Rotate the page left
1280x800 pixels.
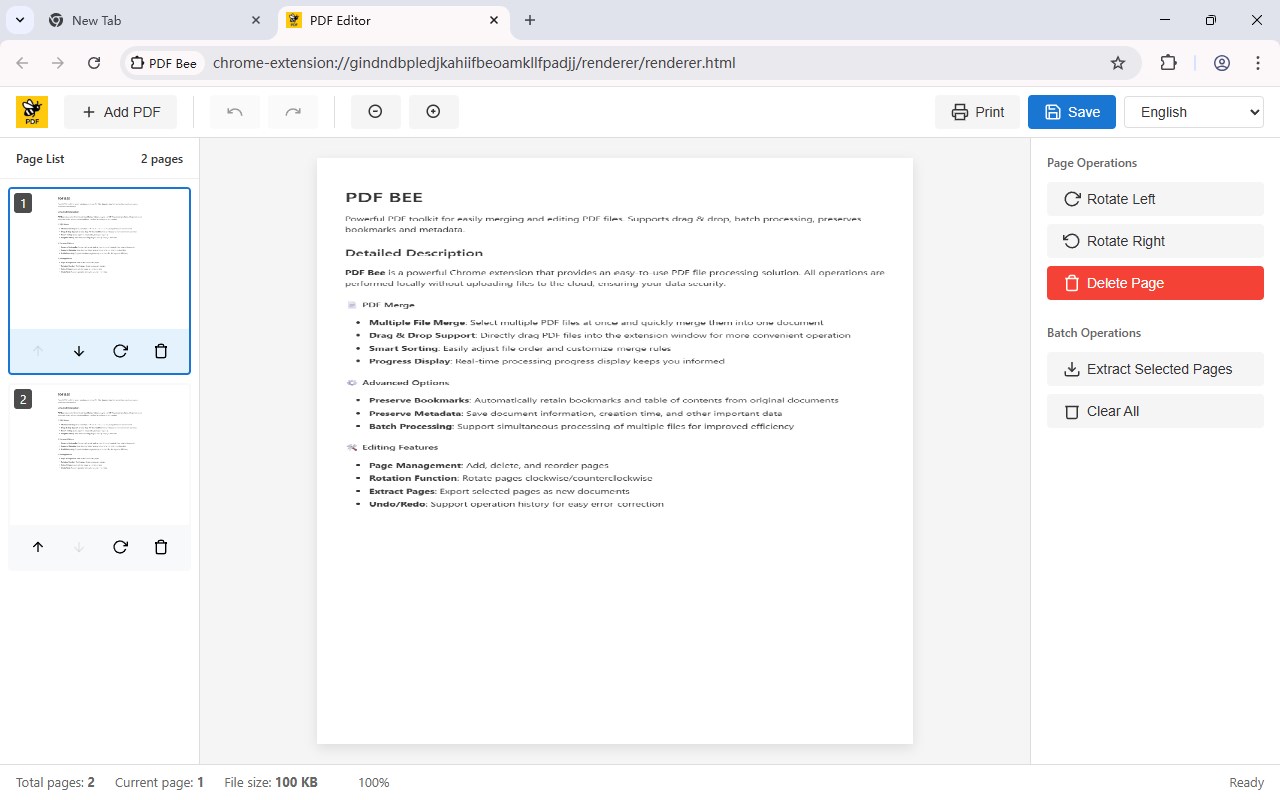click(1155, 199)
